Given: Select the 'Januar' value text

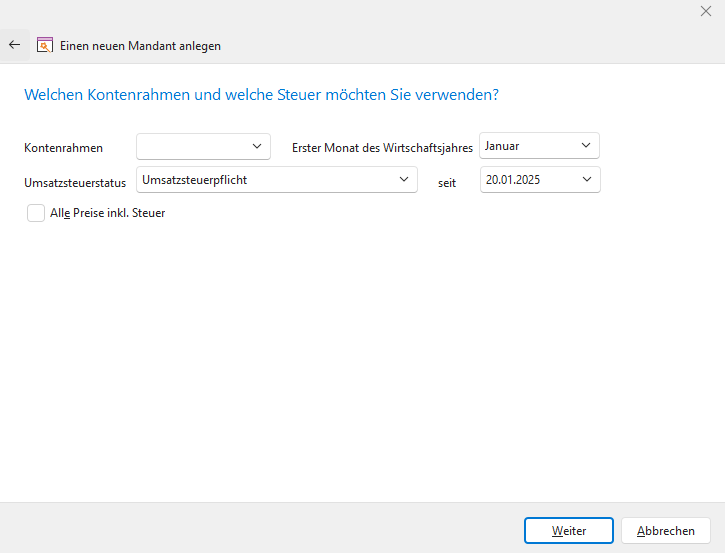Looking at the screenshot, I should tap(503, 146).
